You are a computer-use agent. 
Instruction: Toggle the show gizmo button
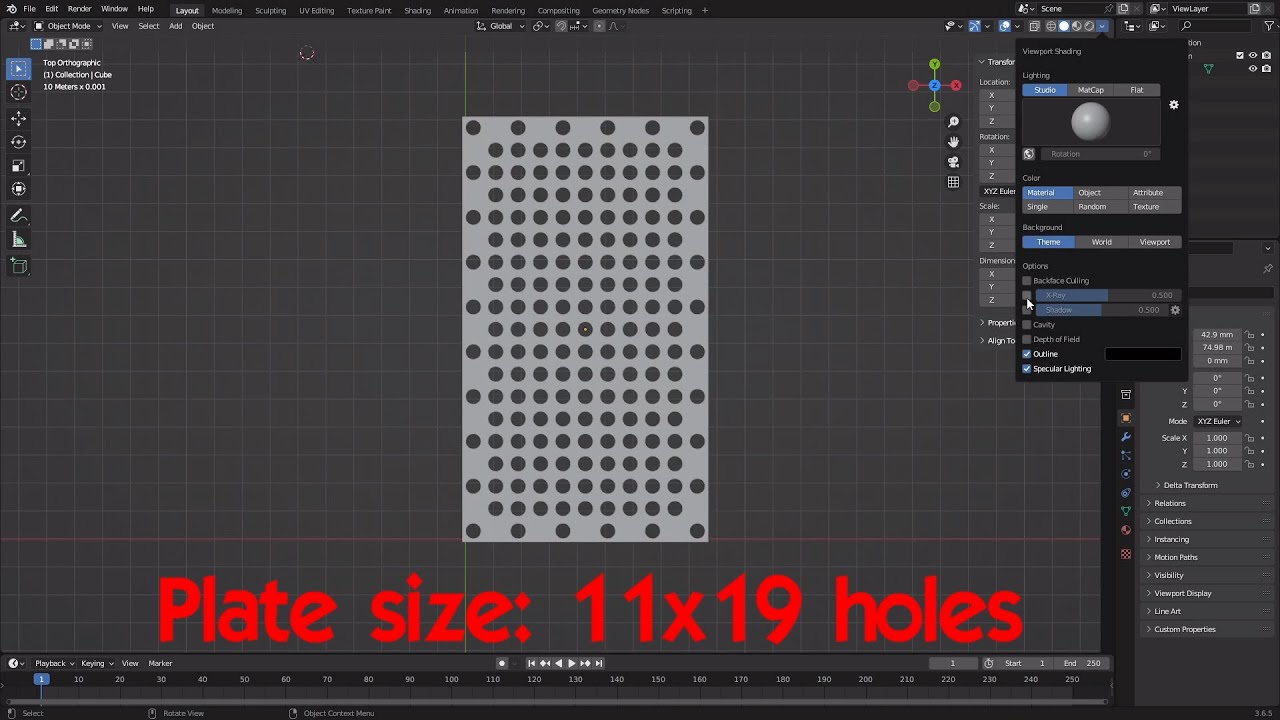click(x=974, y=26)
